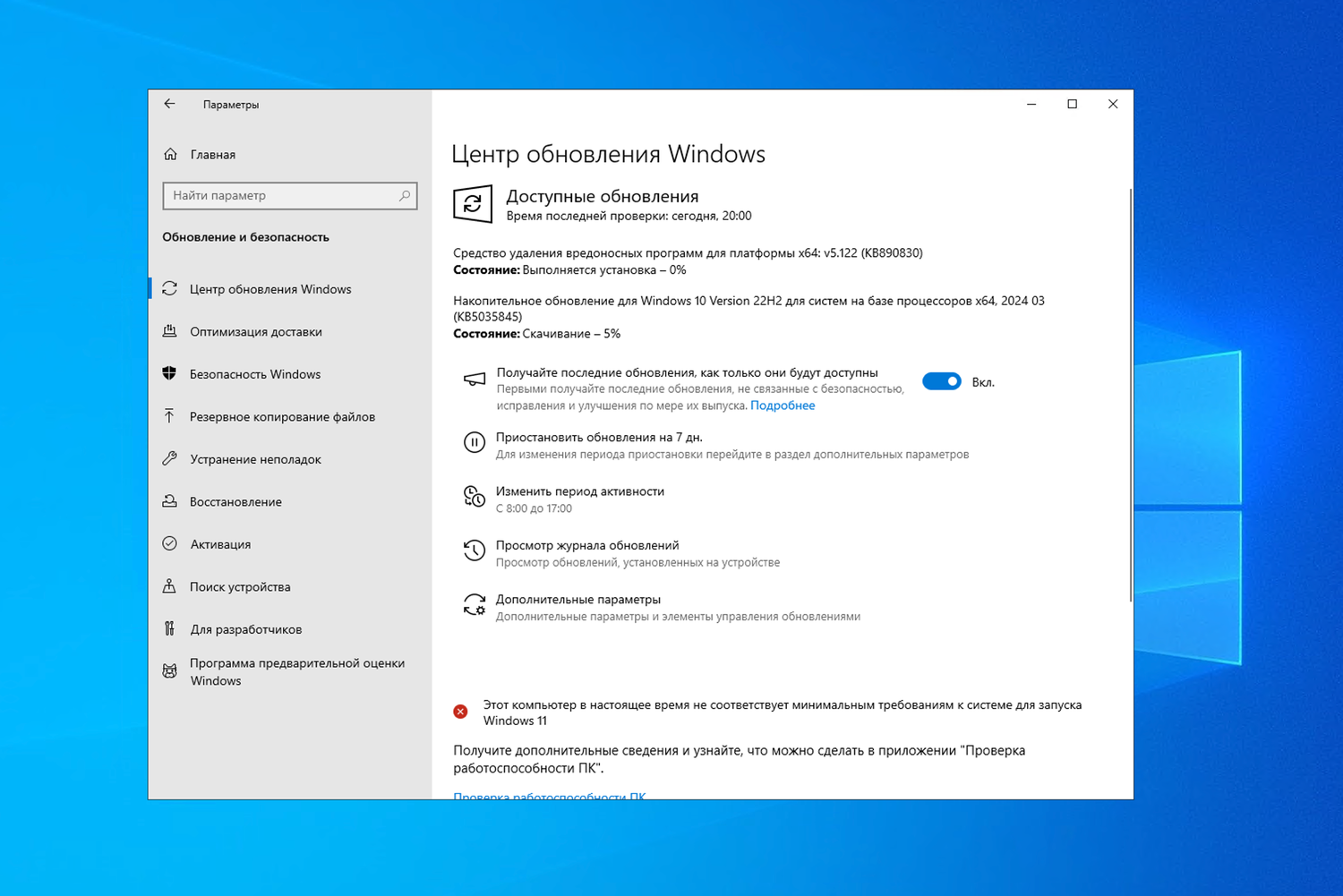The image size is (1343, 896).
Task: Open Активация in the sidebar
Action: 290,544
